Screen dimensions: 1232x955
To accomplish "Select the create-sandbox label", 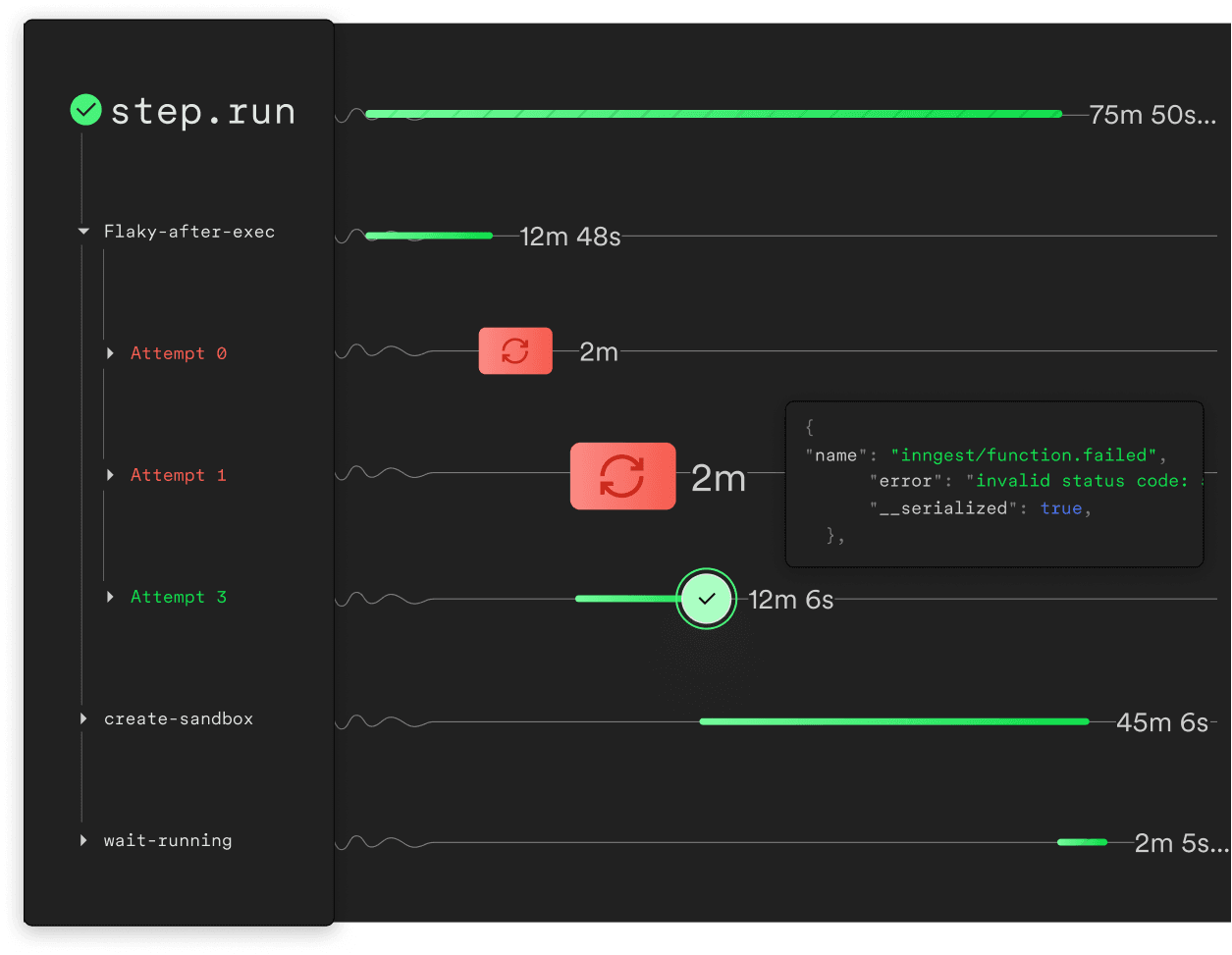I will (179, 718).
